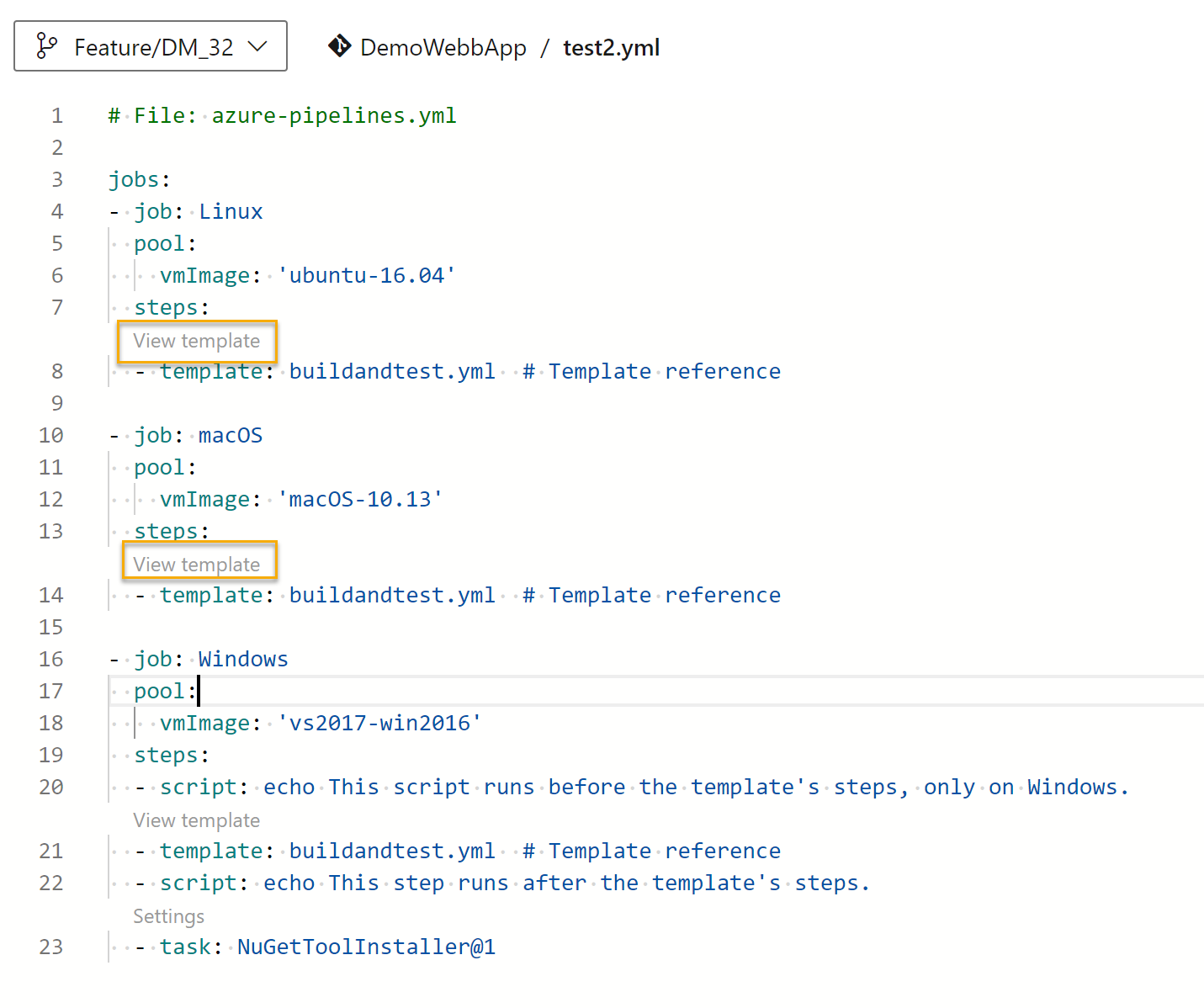Select line number 16 gutter
This screenshot has height=1008, width=1204.
50,659
